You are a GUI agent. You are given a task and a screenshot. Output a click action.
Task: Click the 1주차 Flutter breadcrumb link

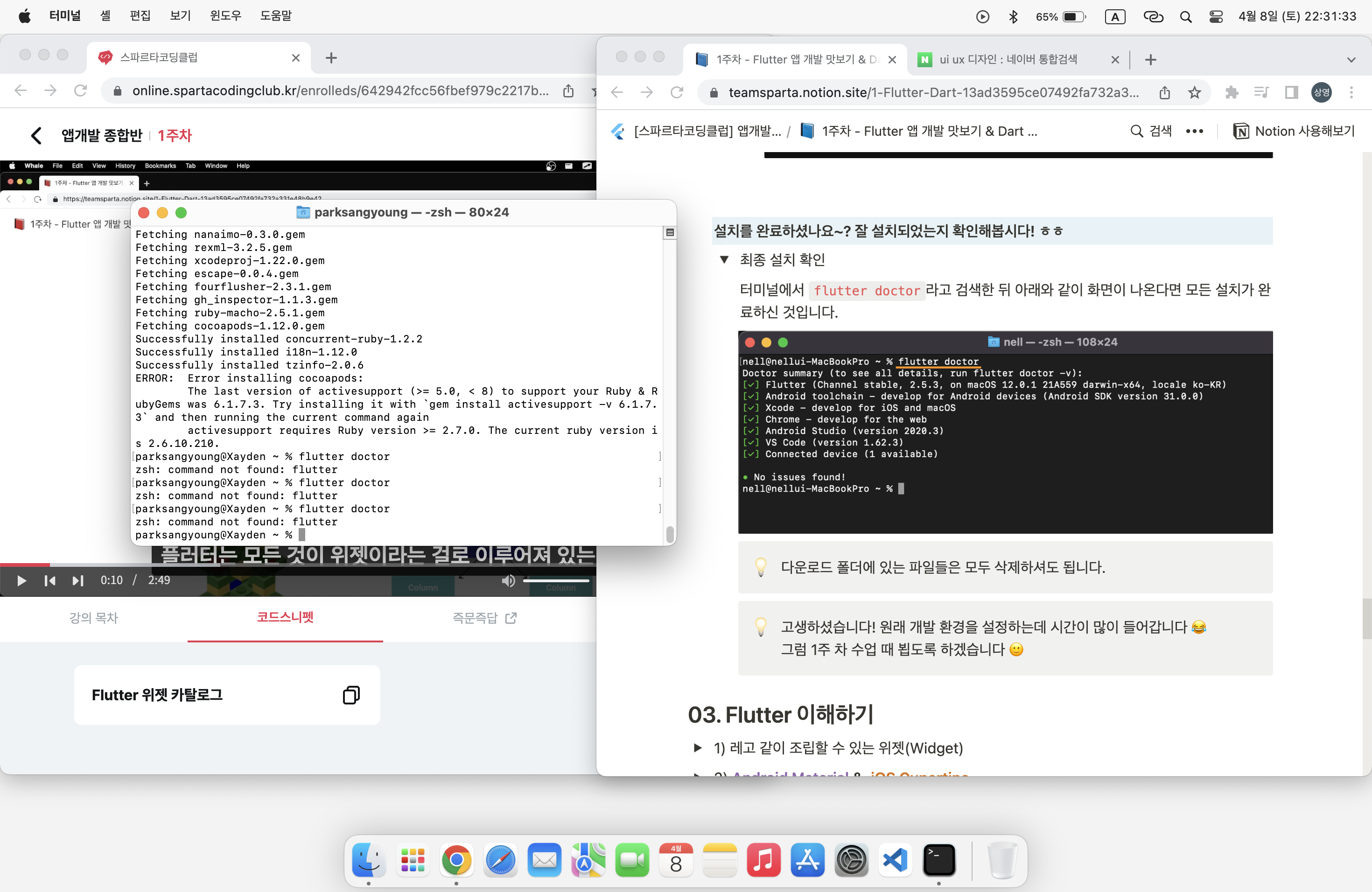tap(918, 132)
